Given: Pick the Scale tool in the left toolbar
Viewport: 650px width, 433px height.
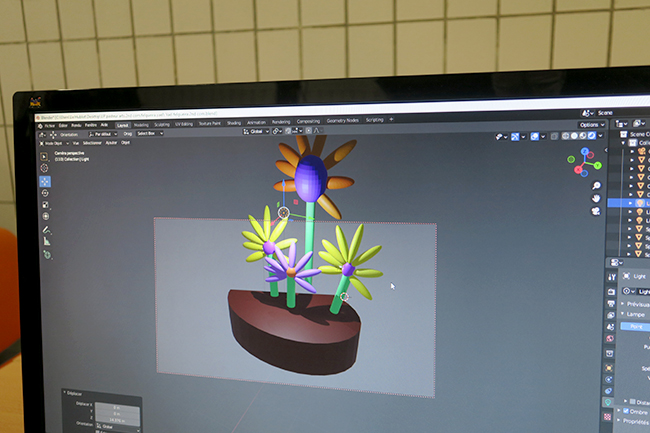Looking at the screenshot, I should [x=46, y=205].
